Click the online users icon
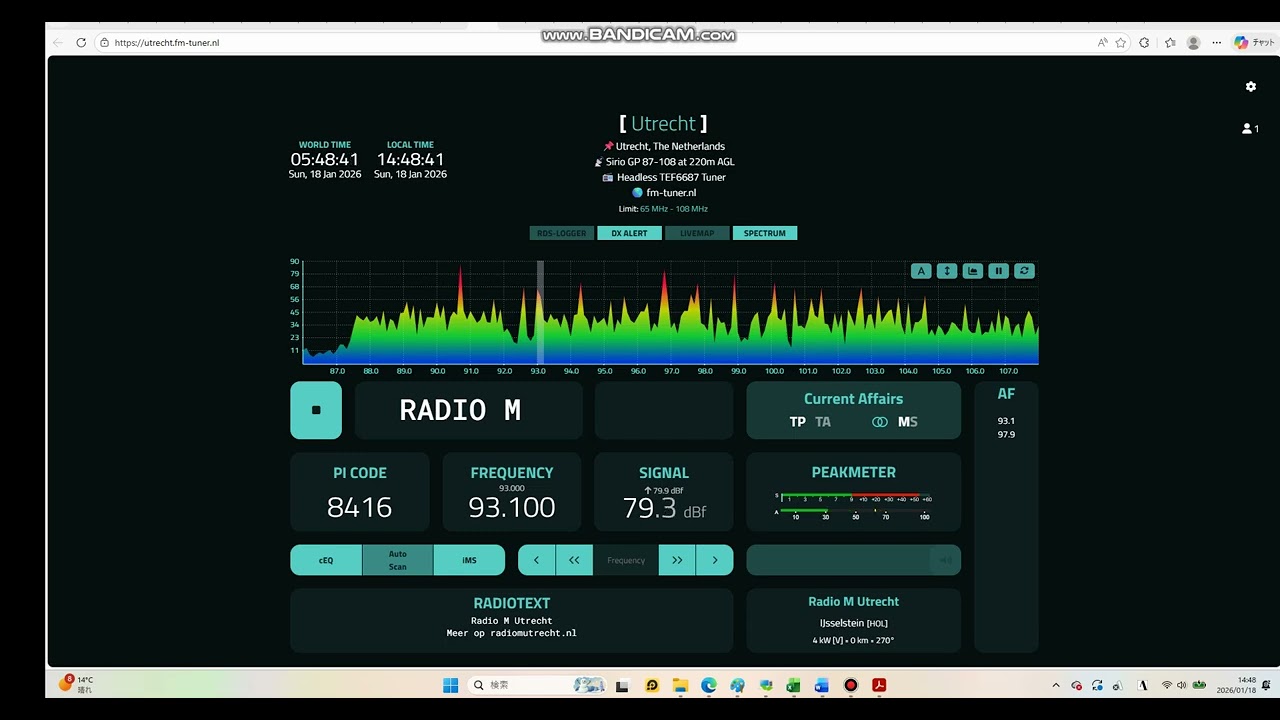The image size is (1280, 720). [x=1250, y=128]
